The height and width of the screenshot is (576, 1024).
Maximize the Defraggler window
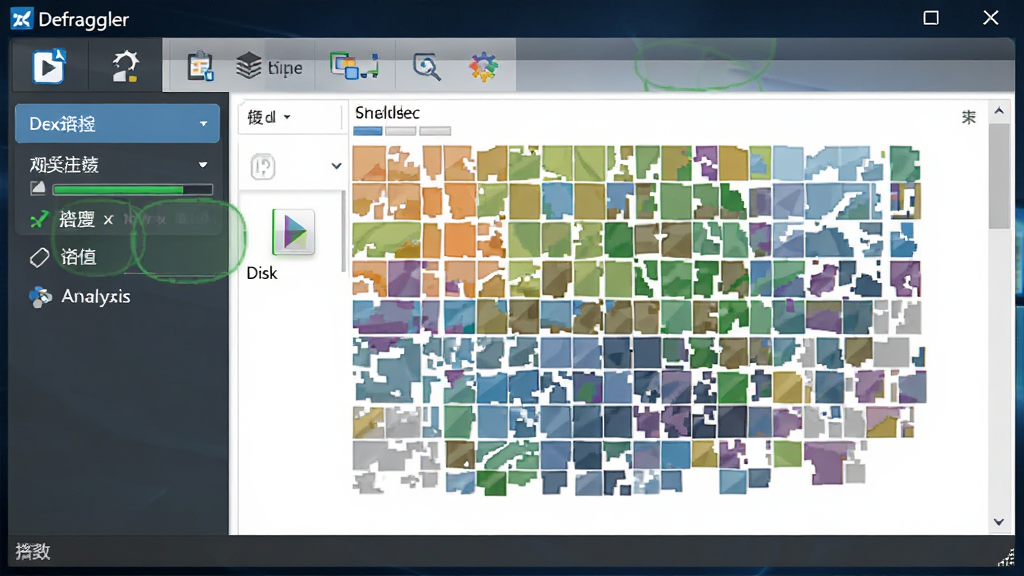931,18
